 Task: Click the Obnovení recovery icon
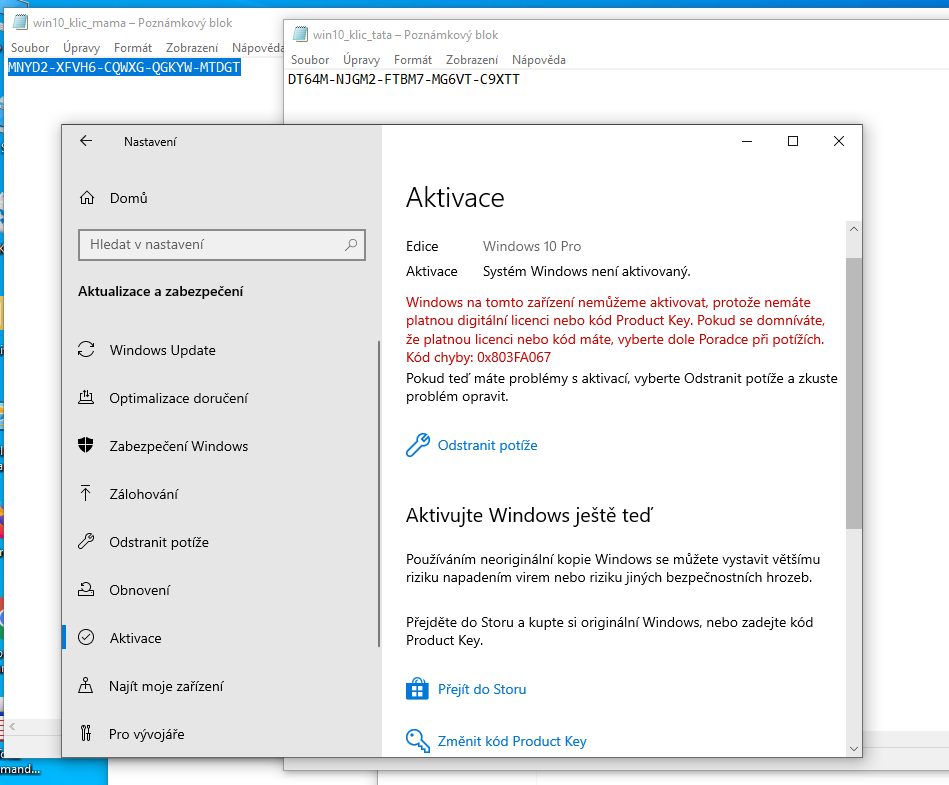click(86, 590)
